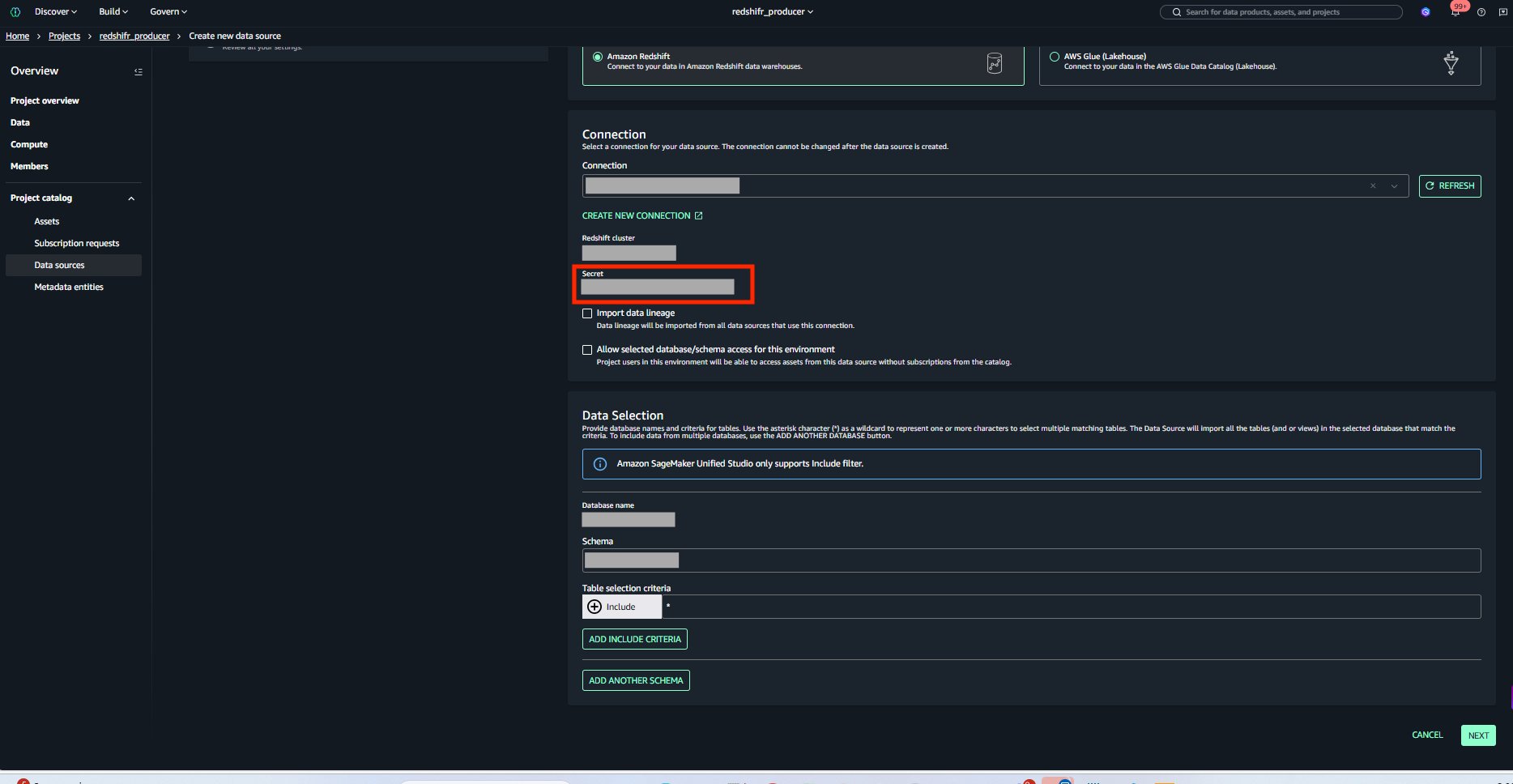Image resolution: width=1513 pixels, height=784 pixels.
Task: Select the AWS Glue (Lakehouse) radio option
Action: point(1055,57)
